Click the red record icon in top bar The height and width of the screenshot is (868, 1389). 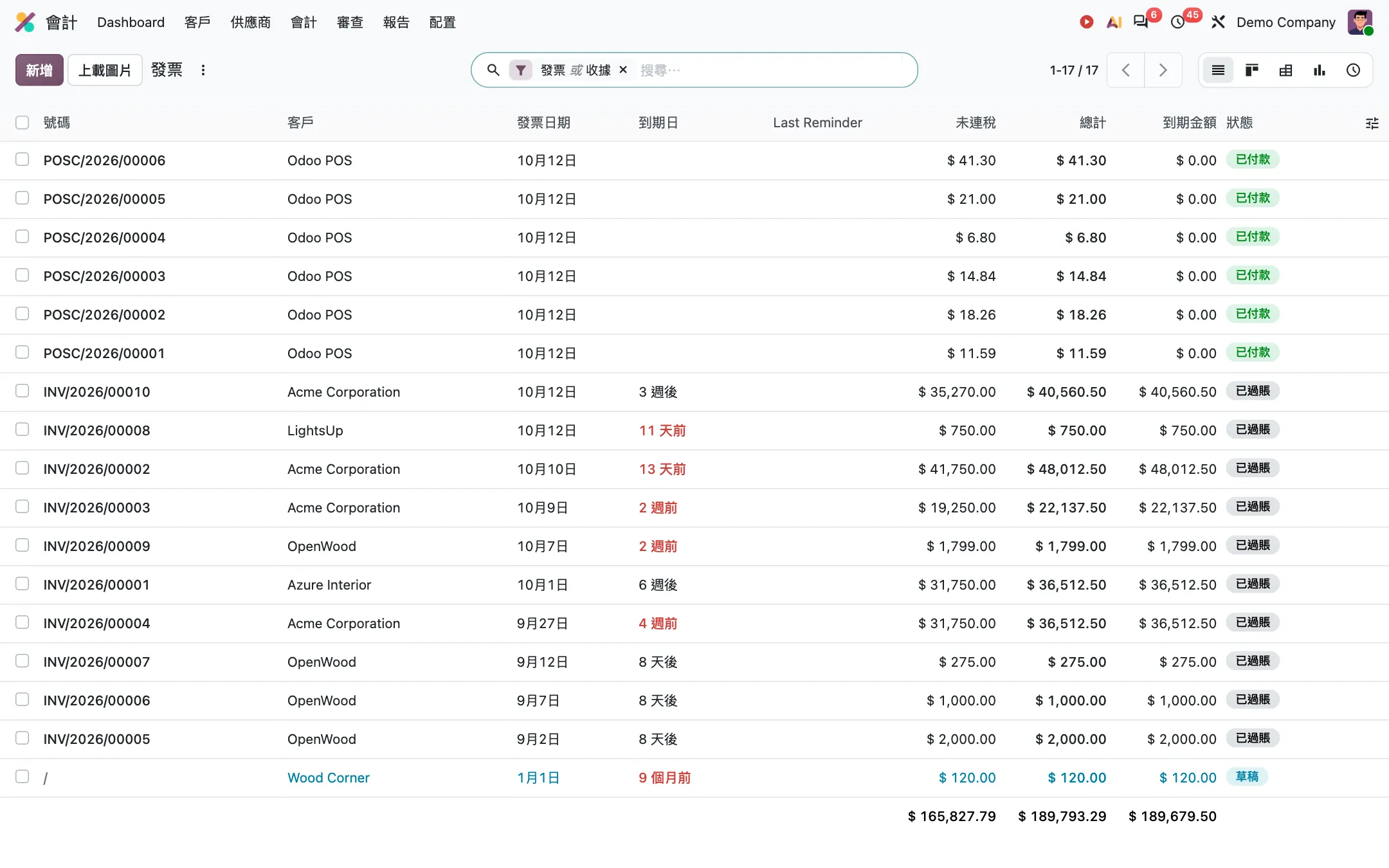click(x=1086, y=23)
